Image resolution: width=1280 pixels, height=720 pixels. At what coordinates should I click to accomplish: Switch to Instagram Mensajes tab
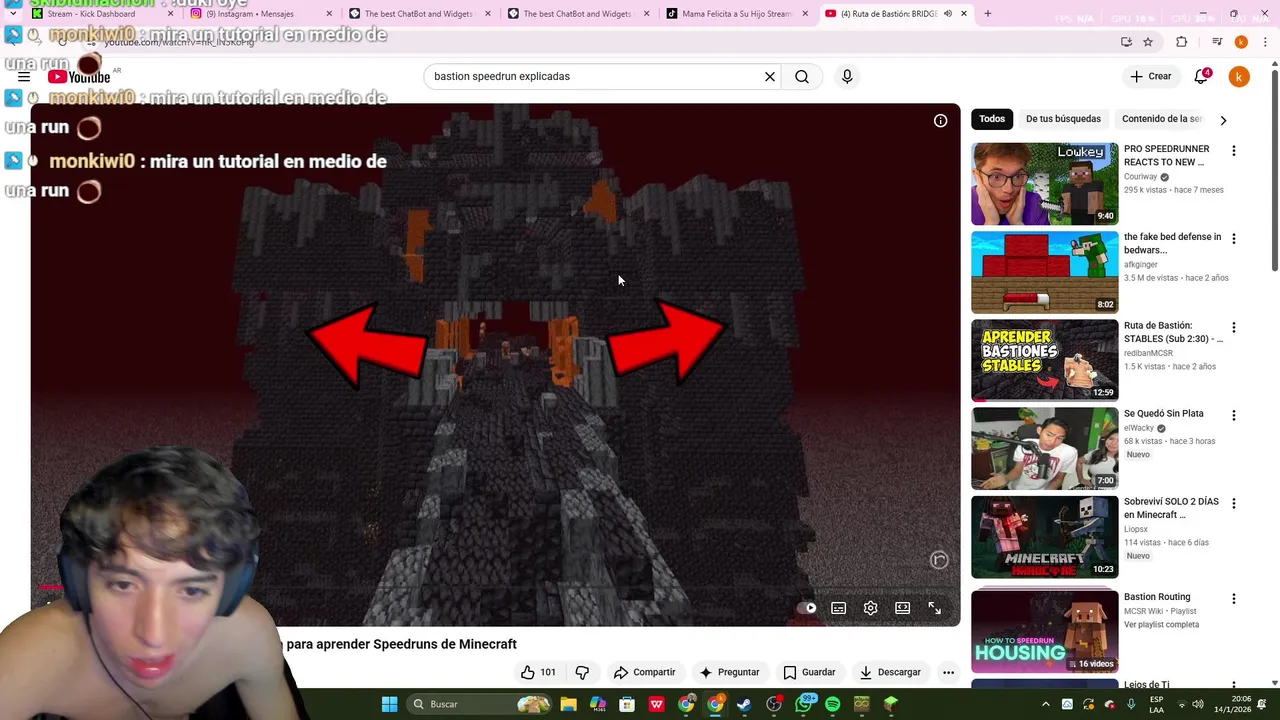pyautogui.click(x=262, y=14)
